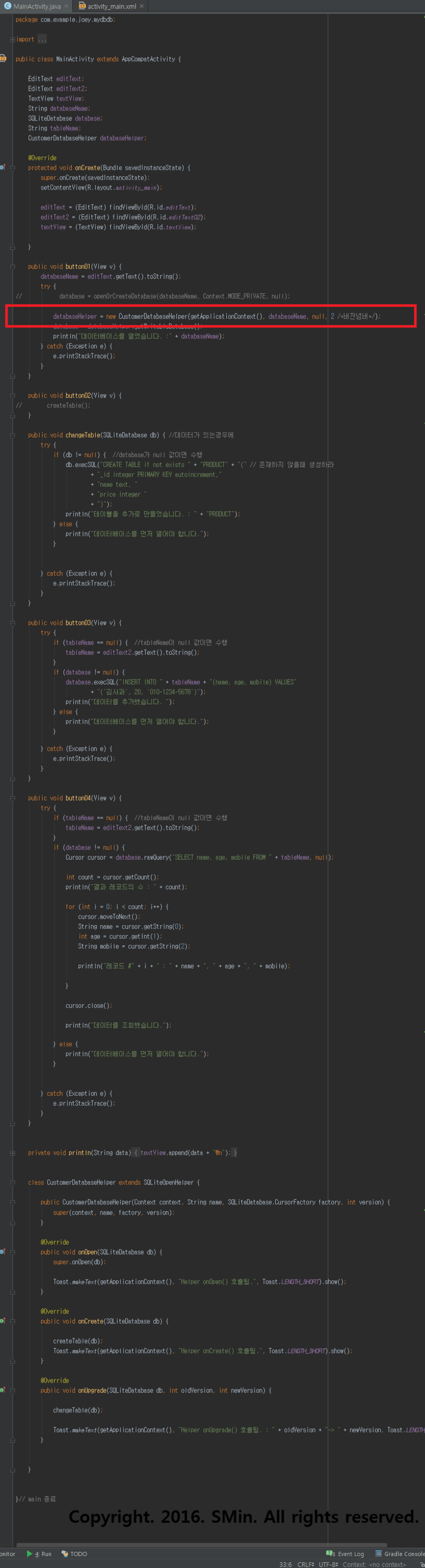The height and width of the screenshot is (1568, 425).
Task: Click 'super.onOpen(db);' statement
Action: 80,1262
